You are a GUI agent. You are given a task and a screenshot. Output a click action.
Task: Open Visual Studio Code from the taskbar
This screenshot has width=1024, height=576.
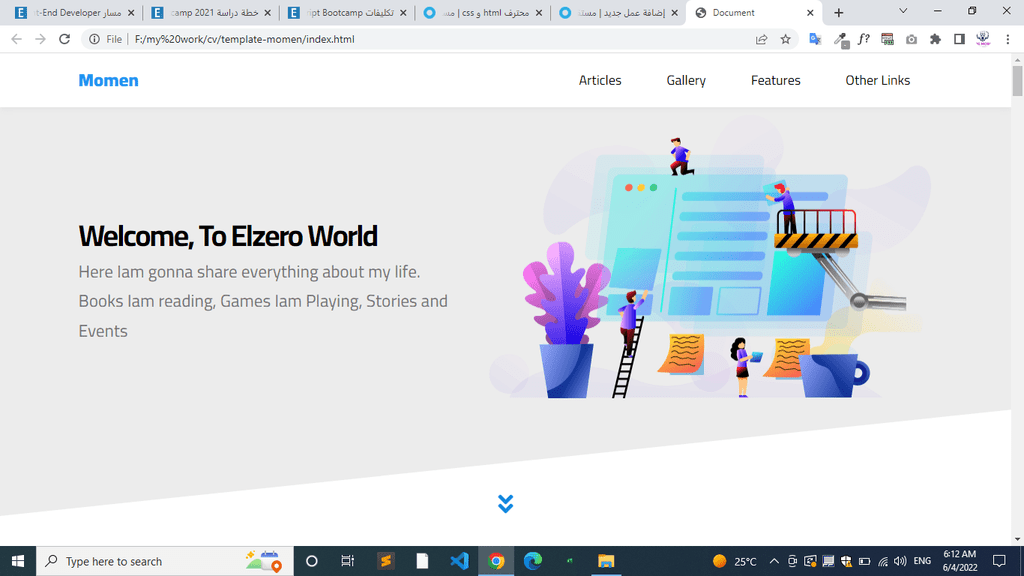click(459, 561)
